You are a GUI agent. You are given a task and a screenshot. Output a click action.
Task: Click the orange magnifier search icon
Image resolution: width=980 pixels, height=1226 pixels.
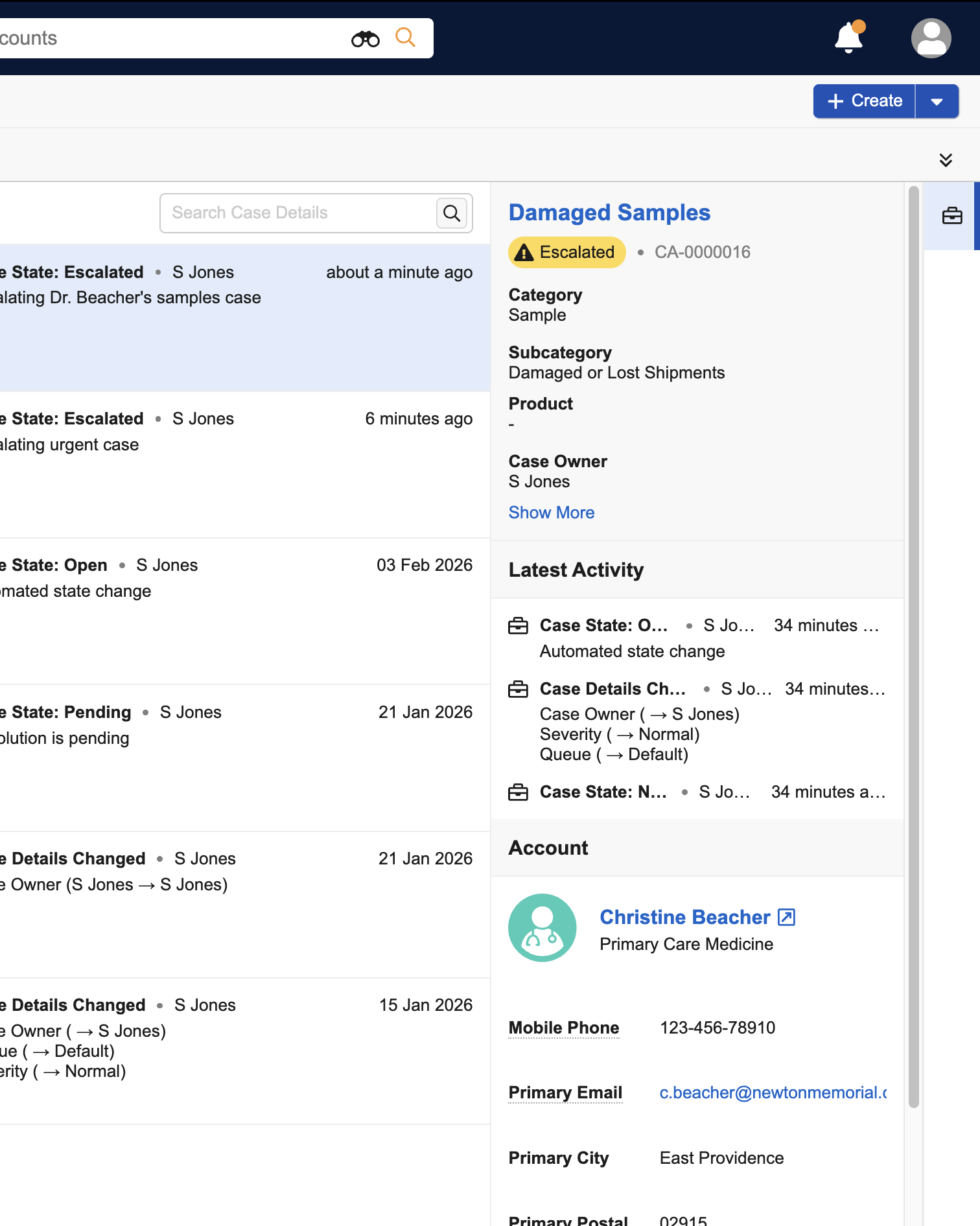click(x=405, y=38)
